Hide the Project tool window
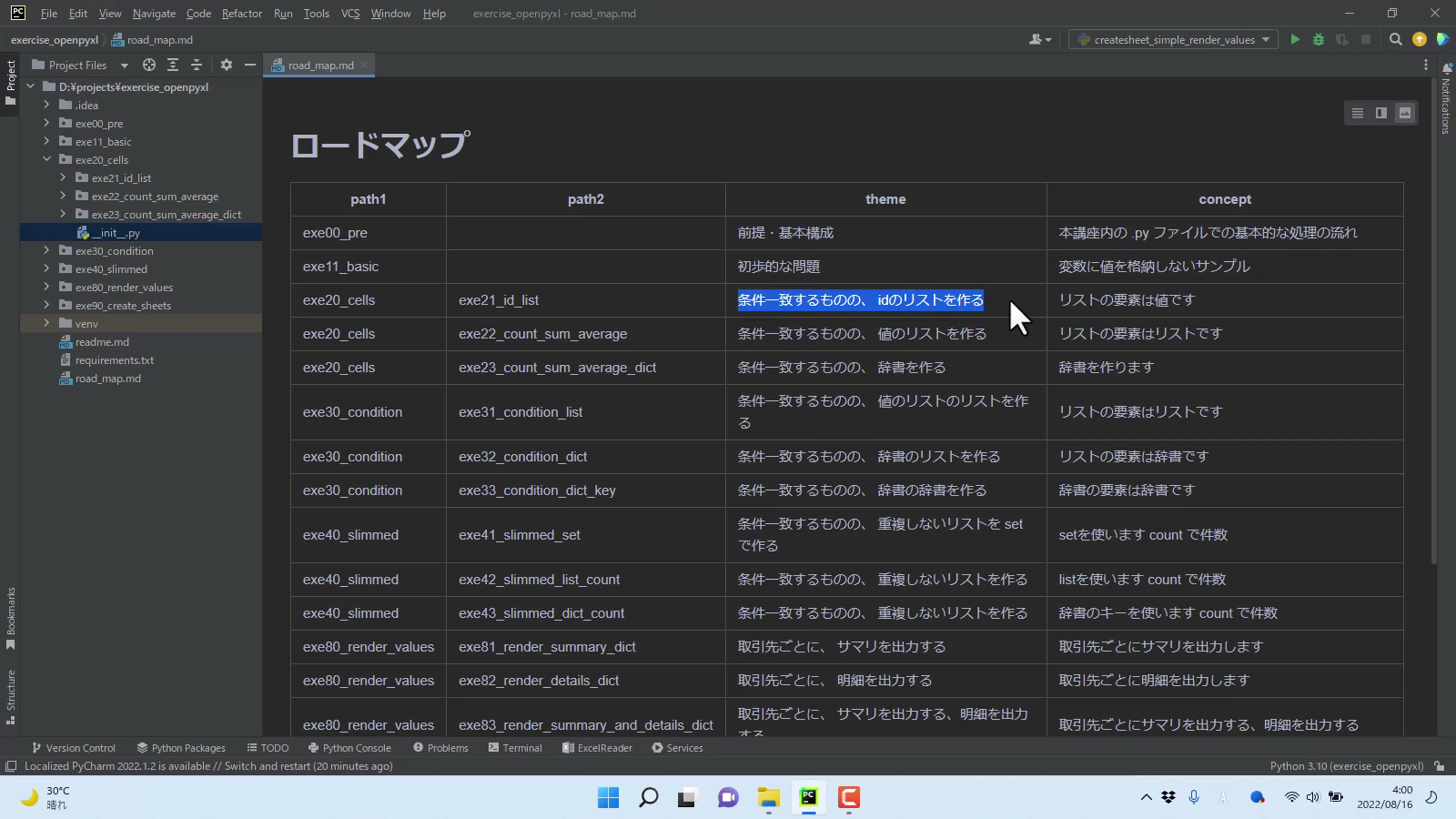 [249, 65]
